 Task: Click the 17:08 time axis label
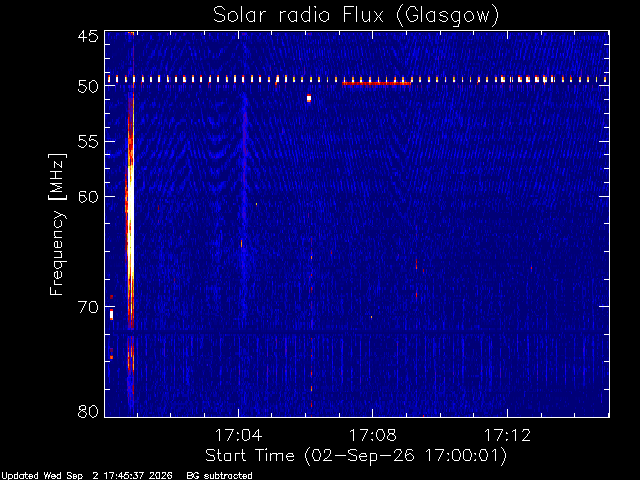(373, 435)
